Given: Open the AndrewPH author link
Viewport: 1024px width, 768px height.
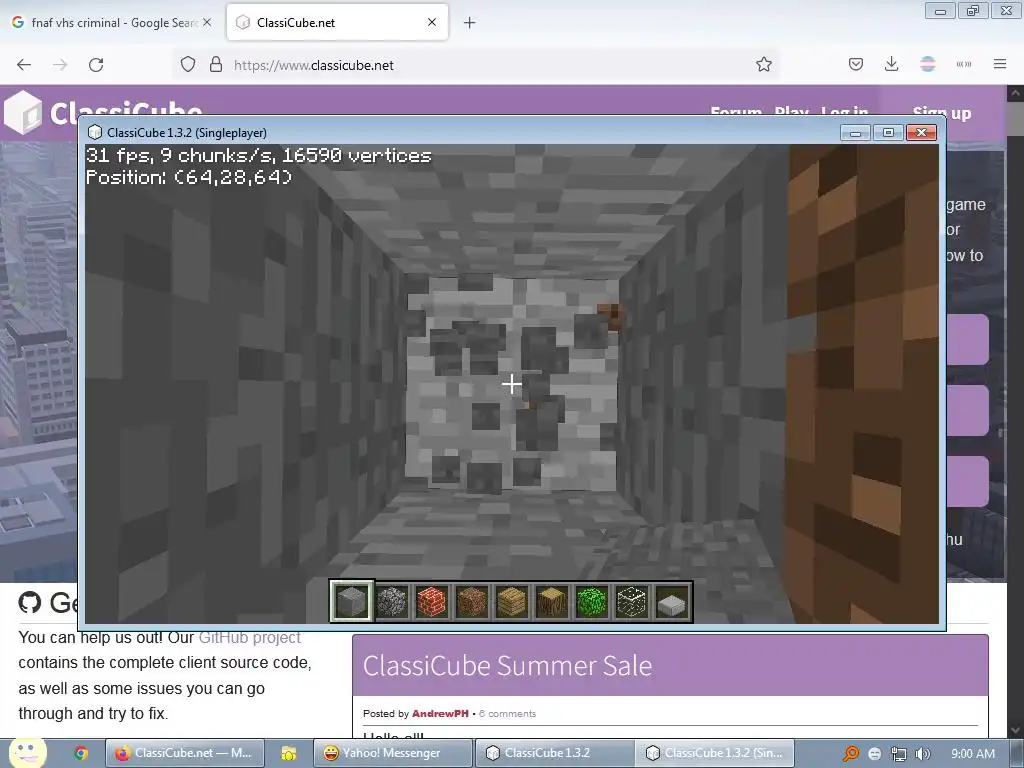Looking at the screenshot, I should 440,714.
